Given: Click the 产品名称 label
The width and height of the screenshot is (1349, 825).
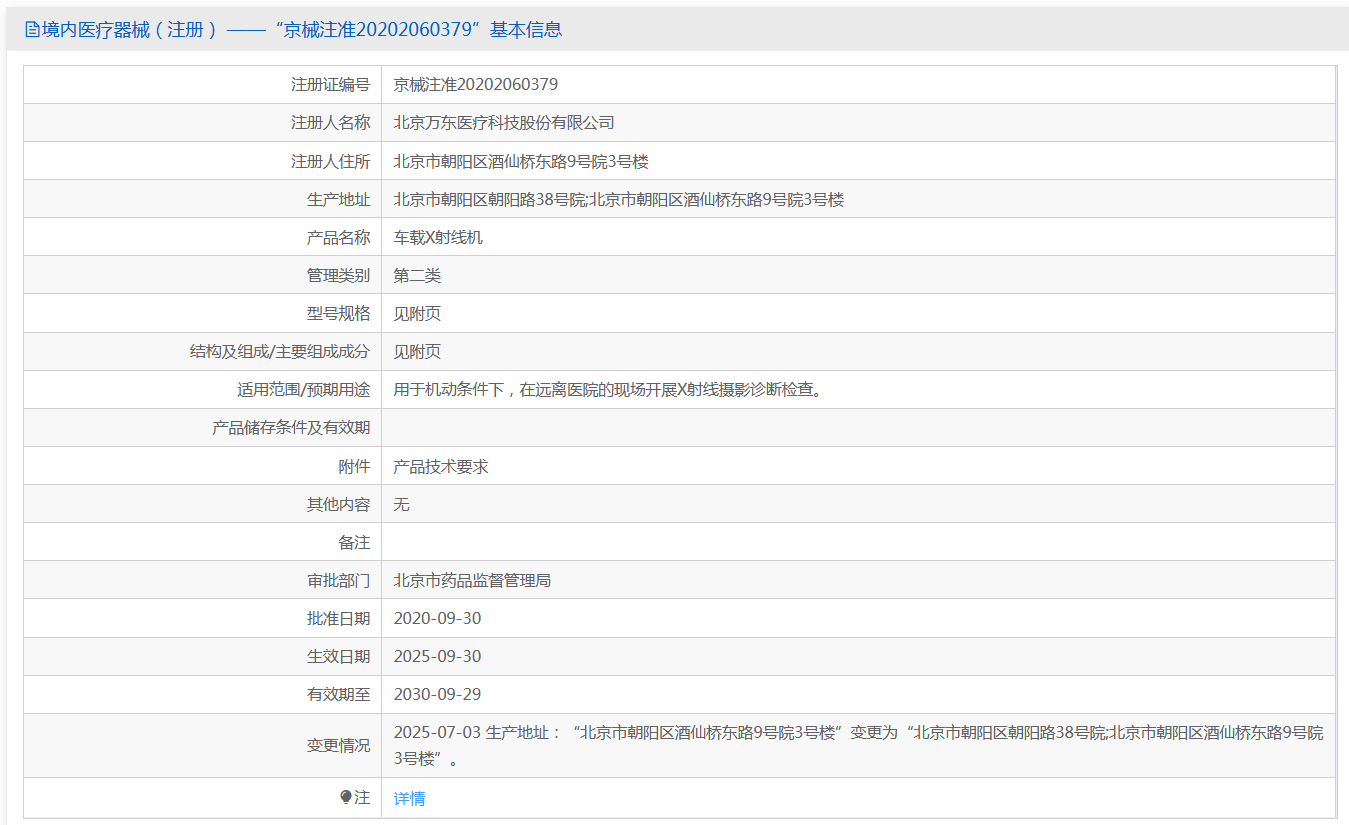Looking at the screenshot, I should pyautogui.click(x=338, y=237).
